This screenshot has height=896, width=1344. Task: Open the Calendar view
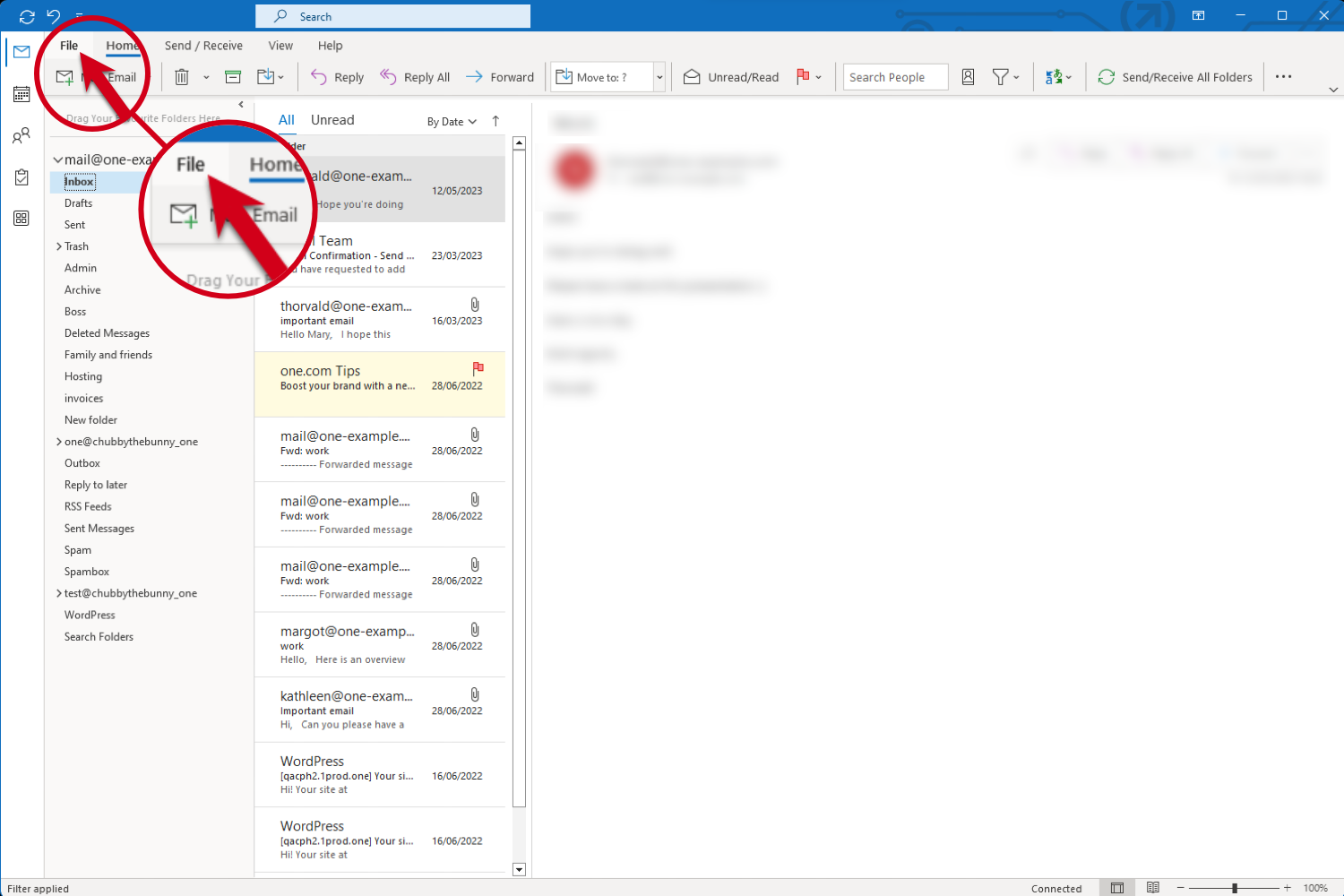22,93
